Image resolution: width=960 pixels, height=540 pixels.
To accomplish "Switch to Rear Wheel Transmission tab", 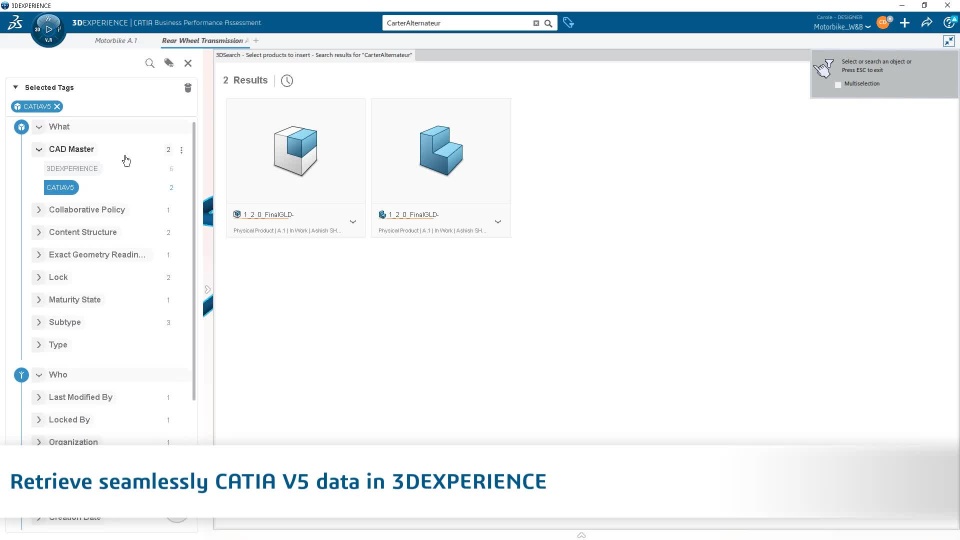I will coord(202,40).
